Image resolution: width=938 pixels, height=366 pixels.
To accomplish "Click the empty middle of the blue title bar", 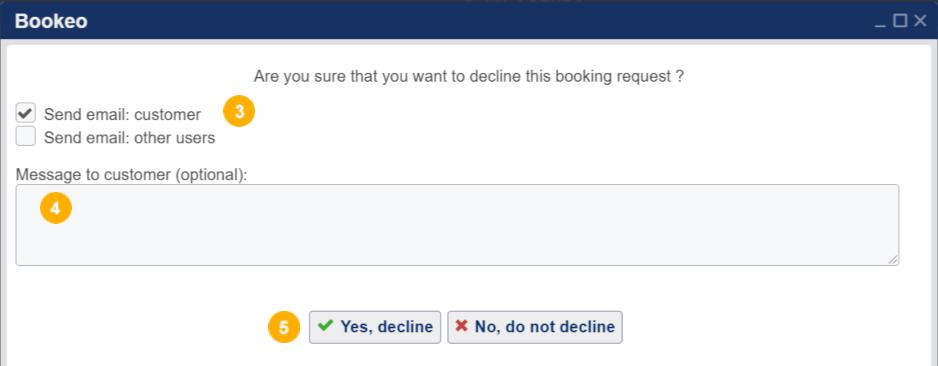I will (x=479, y=22).
